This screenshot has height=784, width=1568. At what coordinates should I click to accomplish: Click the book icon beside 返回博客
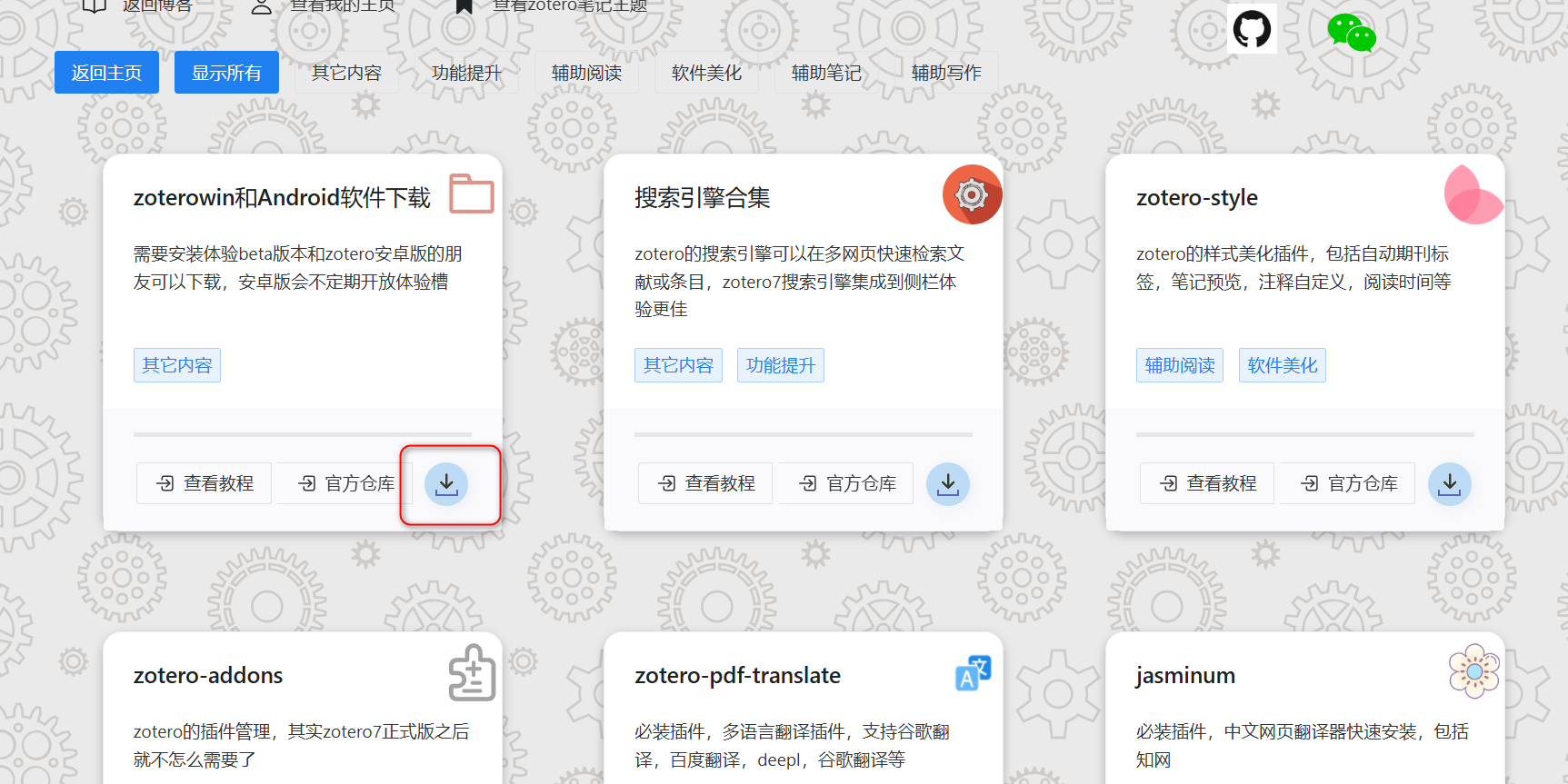pyautogui.click(x=95, y=5)
